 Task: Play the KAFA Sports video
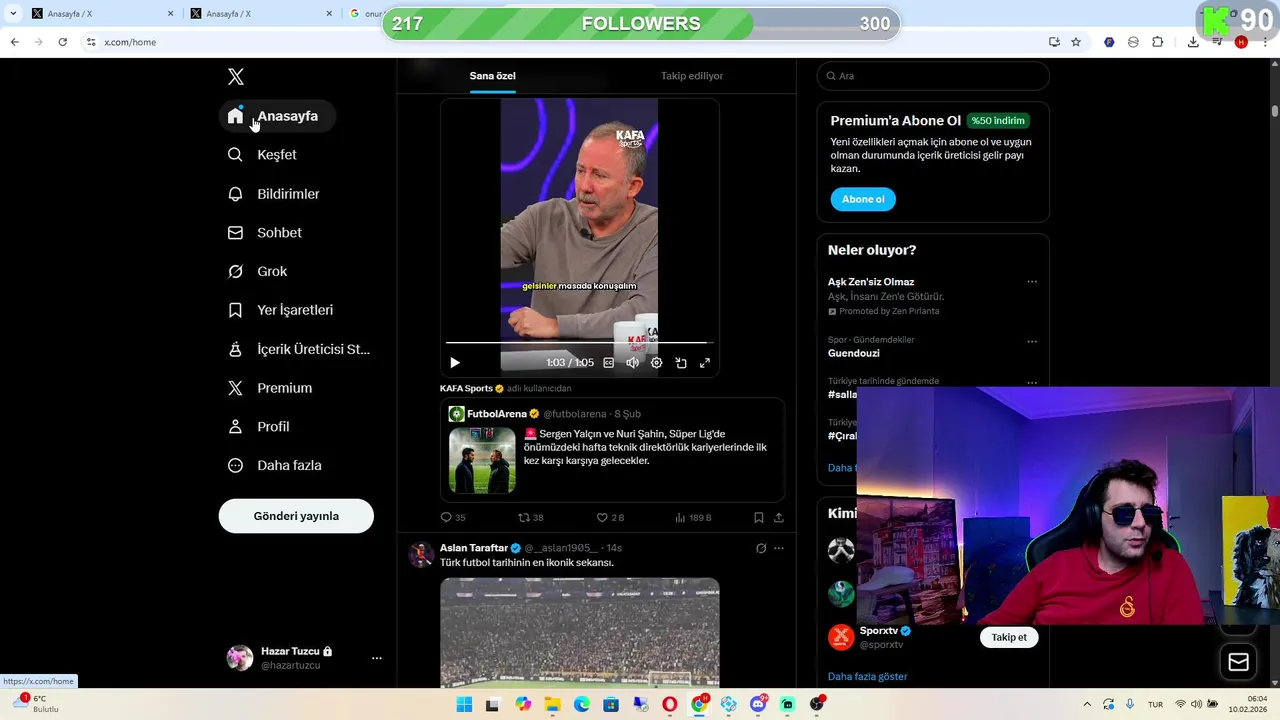tap(455, 363)
